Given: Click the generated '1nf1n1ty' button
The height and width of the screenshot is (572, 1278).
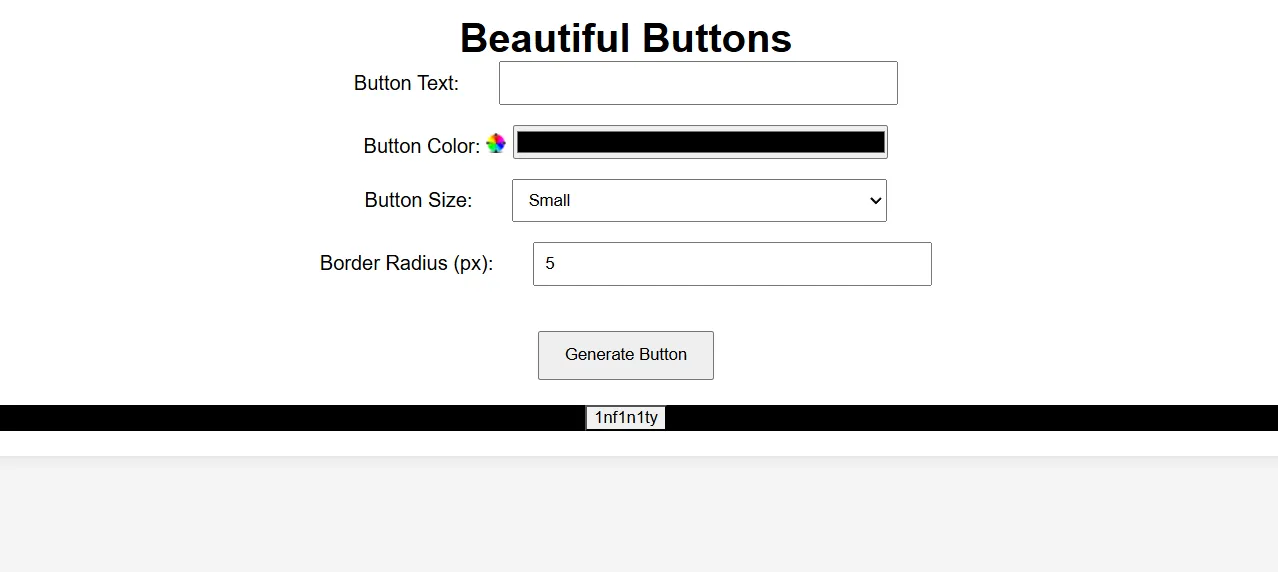Looking at the screenshot, I should 626,418.
